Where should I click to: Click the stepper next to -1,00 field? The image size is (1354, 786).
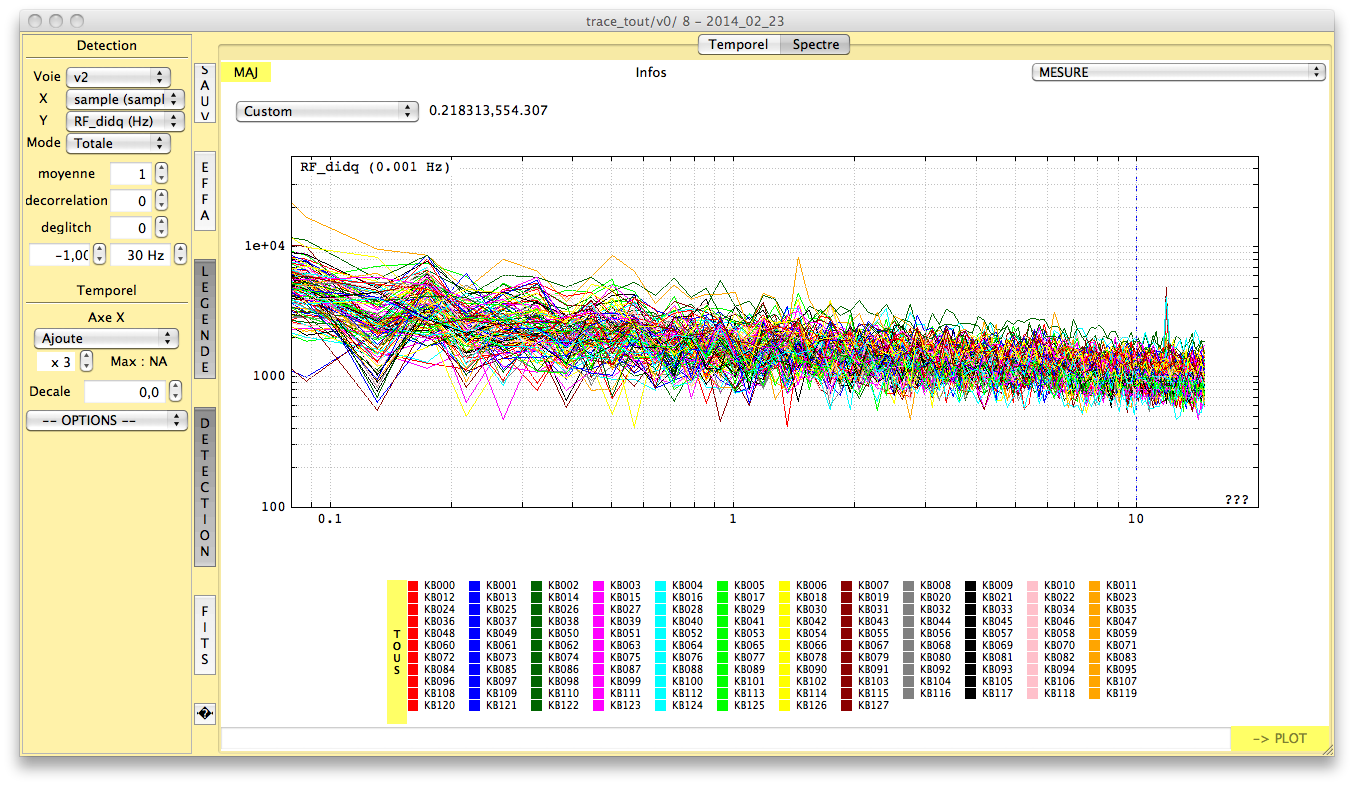99,254
